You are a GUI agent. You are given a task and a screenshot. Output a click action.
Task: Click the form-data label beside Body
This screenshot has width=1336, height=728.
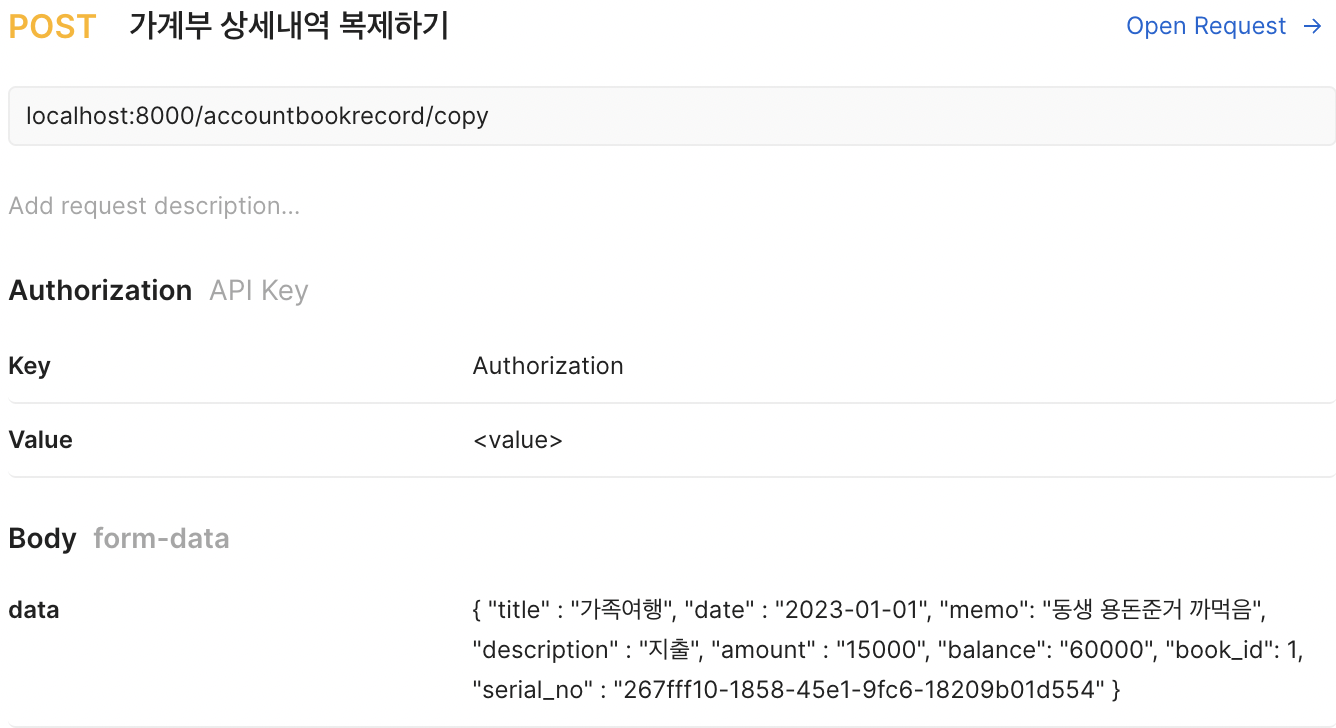[161, 538]
